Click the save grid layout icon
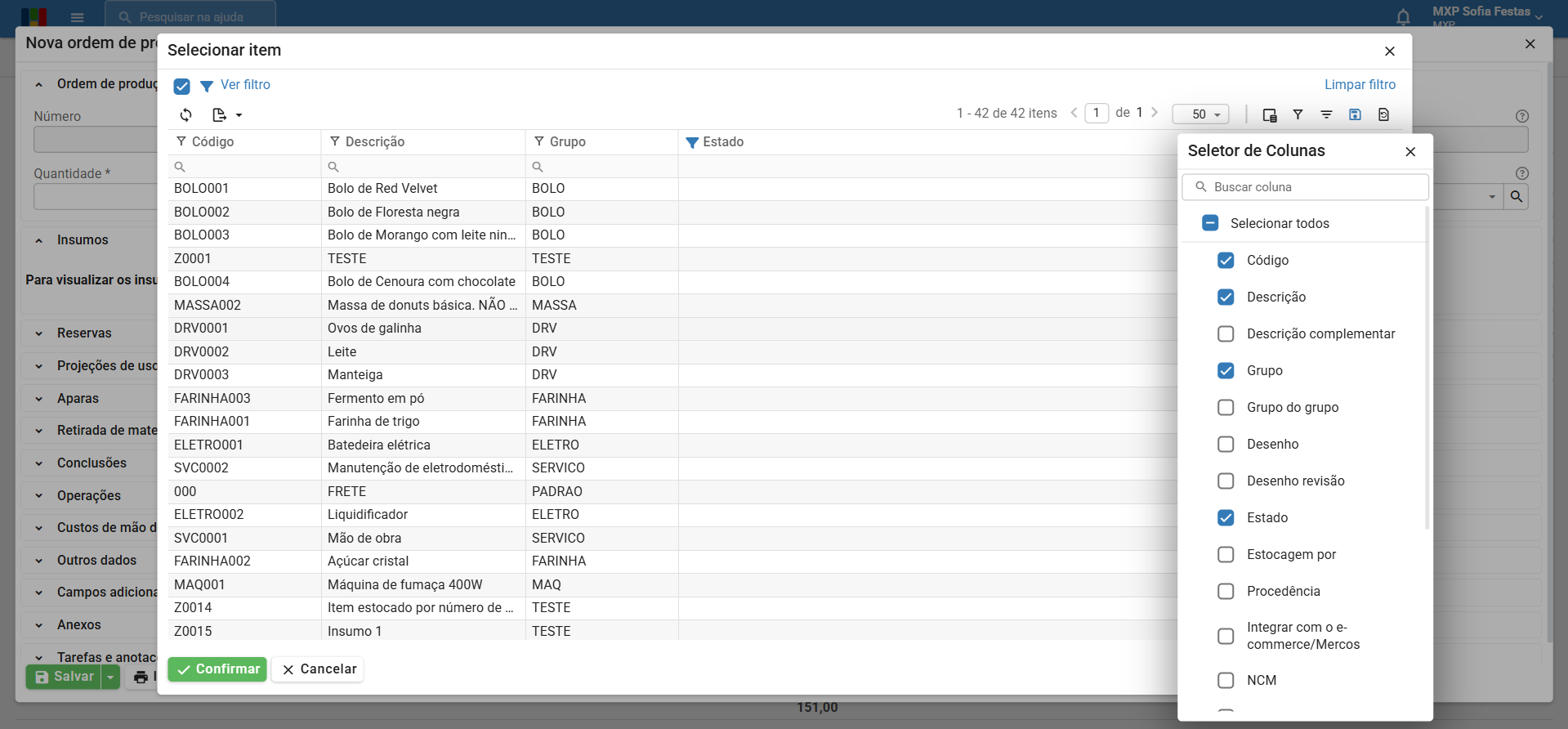The height and width of the screenshot is (729, 1568). pos(1355,114)
